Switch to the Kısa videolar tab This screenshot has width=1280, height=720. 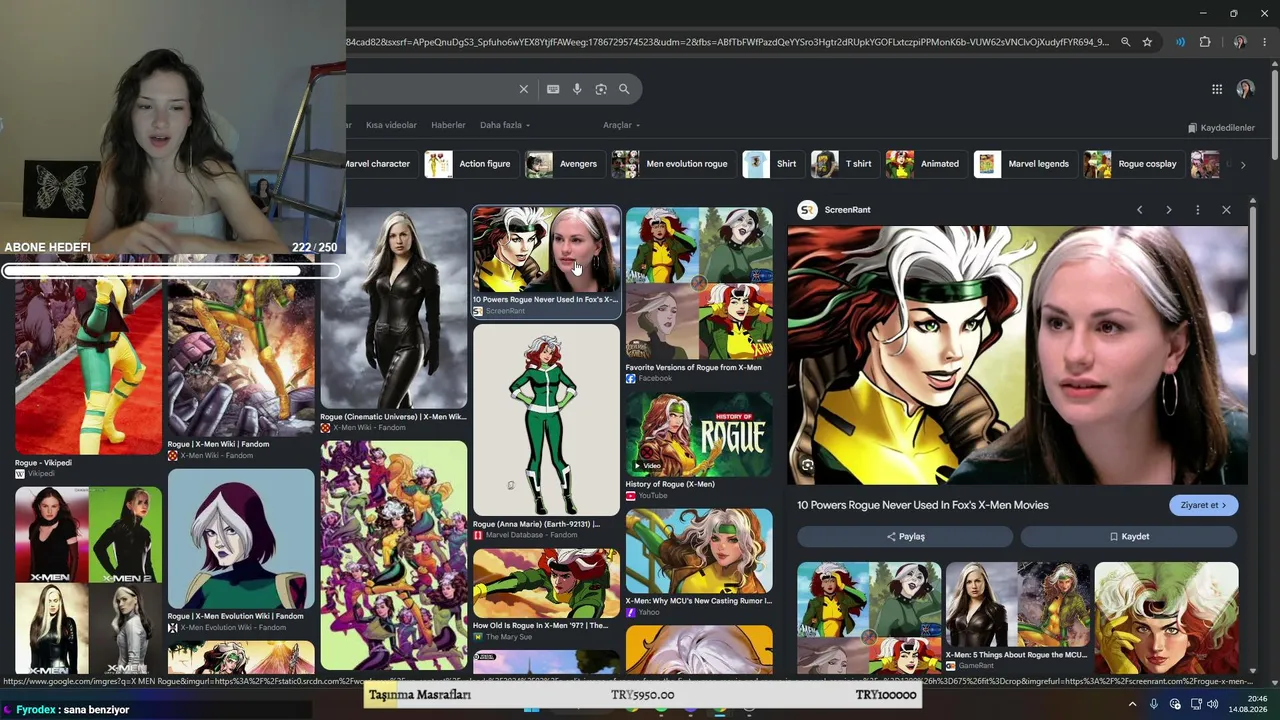click(x=391, y=125)
